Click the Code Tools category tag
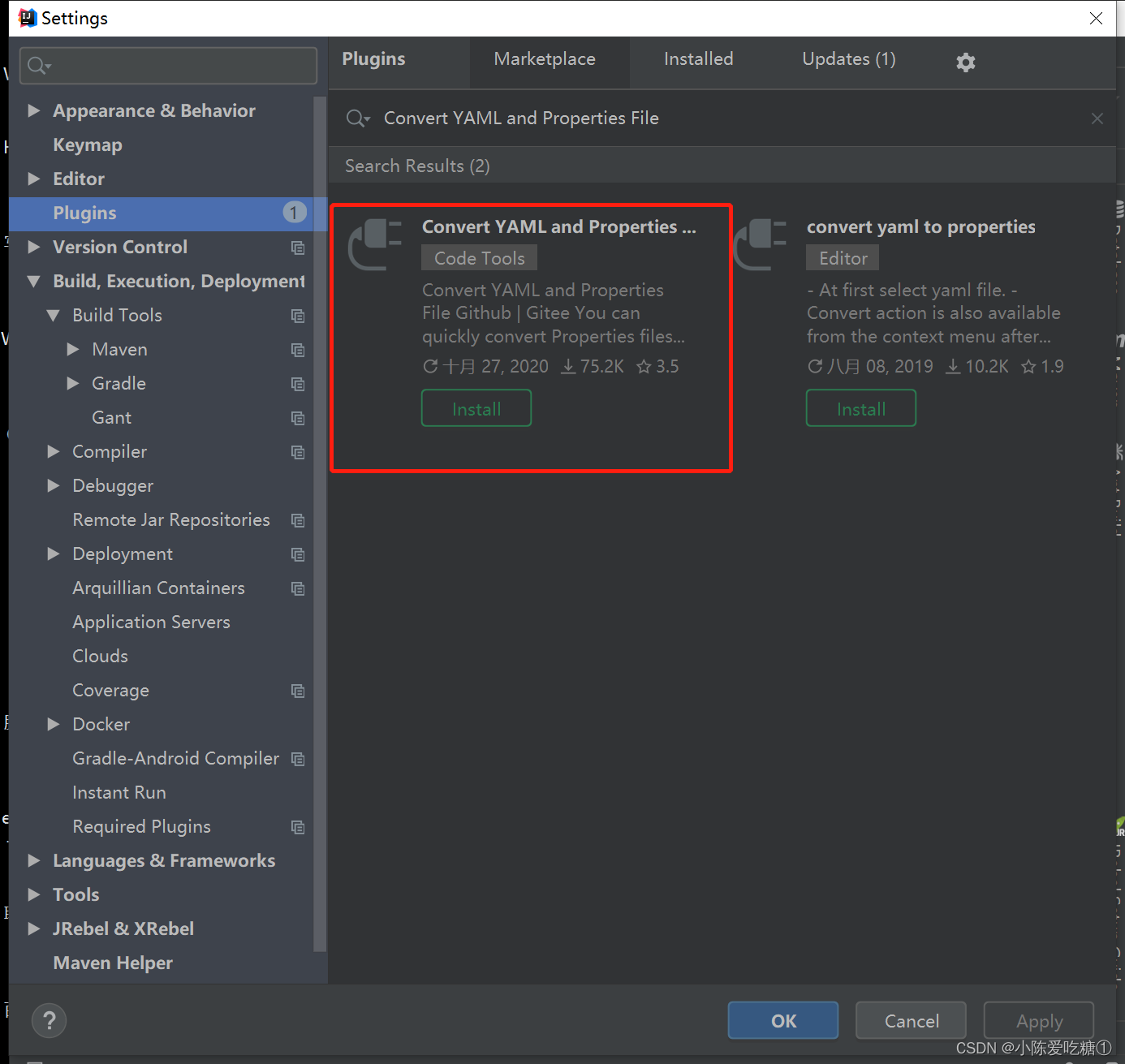The width and height of the screenshot is (1125, 1064). click(480, 258)
